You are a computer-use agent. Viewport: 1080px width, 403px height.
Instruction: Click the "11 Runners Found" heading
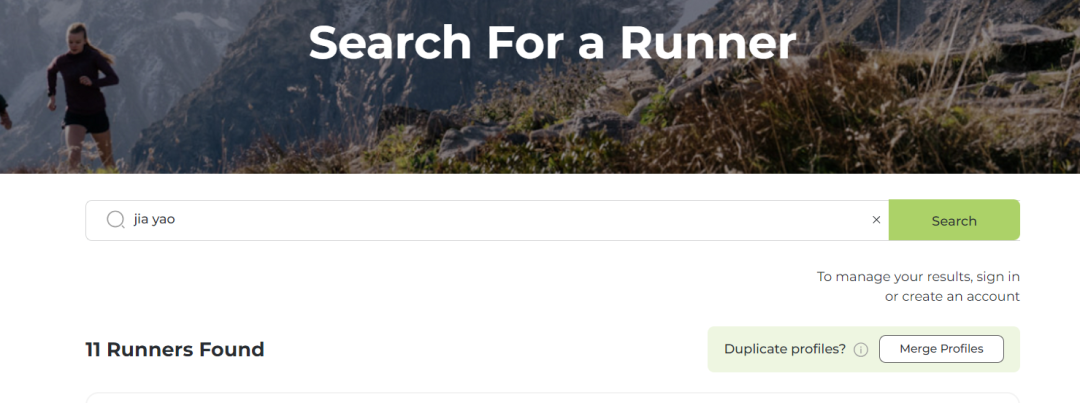[x=175, y=350]
